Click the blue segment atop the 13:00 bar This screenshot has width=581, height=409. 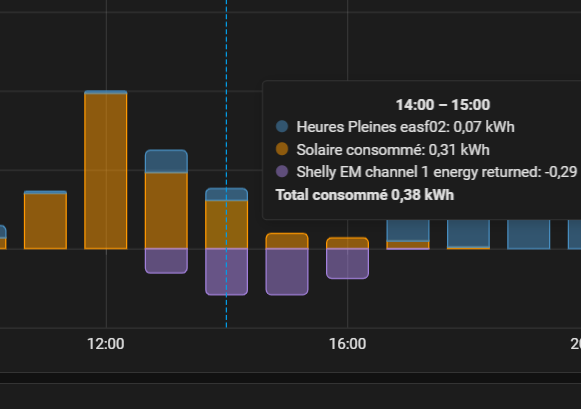click(x=166, y=161)
